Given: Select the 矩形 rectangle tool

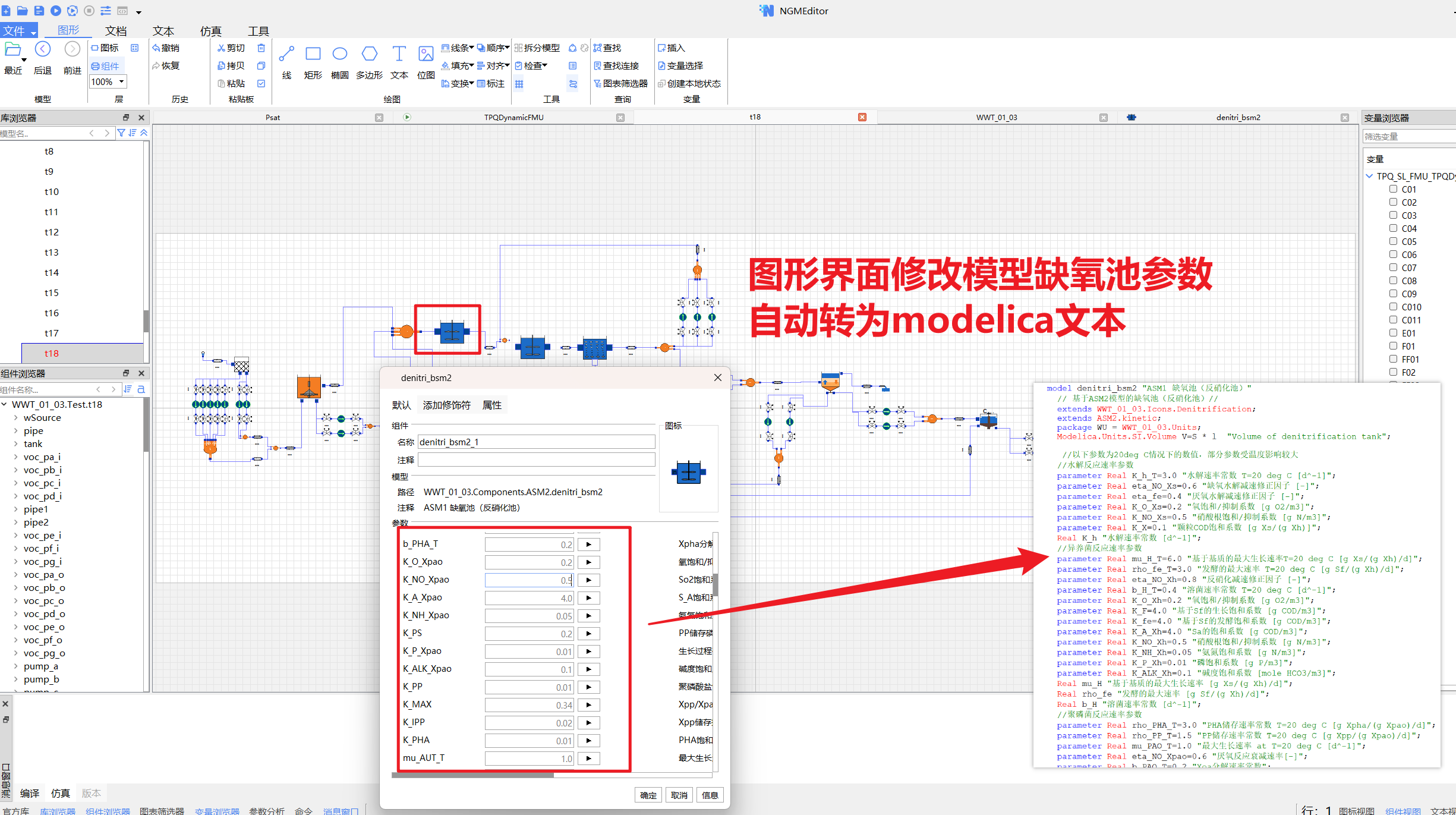Looking at the screenshot, I should 313,61.
